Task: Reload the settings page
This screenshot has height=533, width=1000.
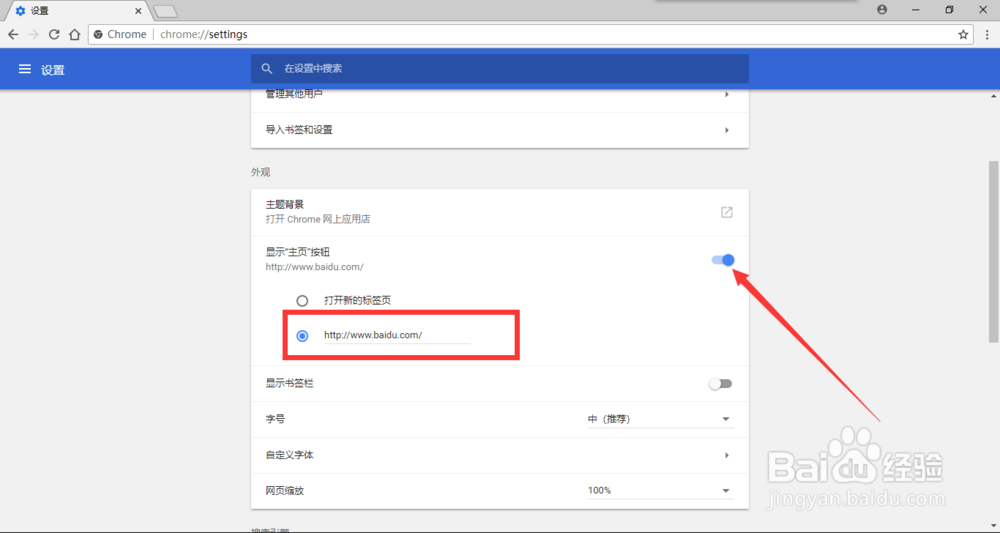Action: [54, 34]
